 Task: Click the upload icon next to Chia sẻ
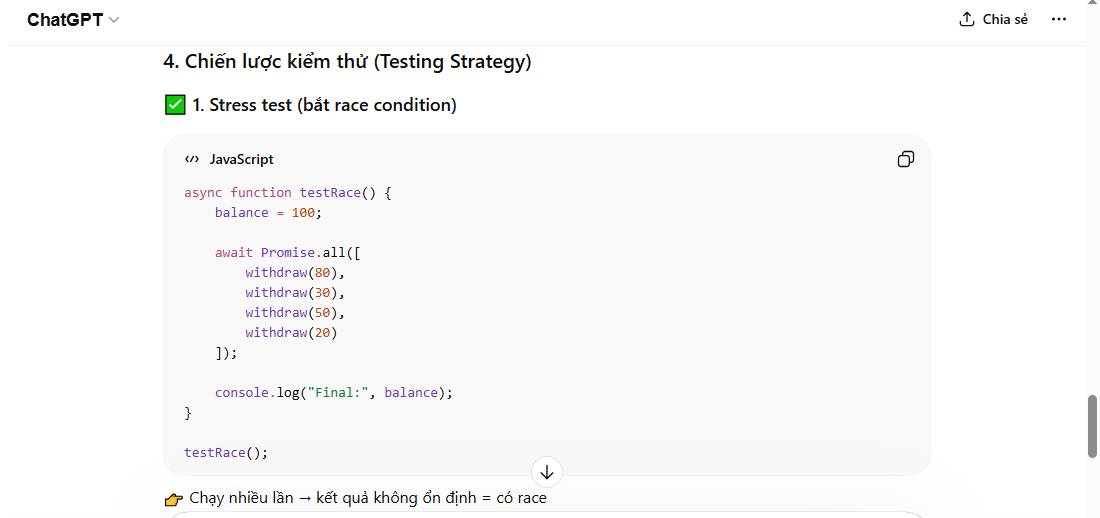(967, 19)
